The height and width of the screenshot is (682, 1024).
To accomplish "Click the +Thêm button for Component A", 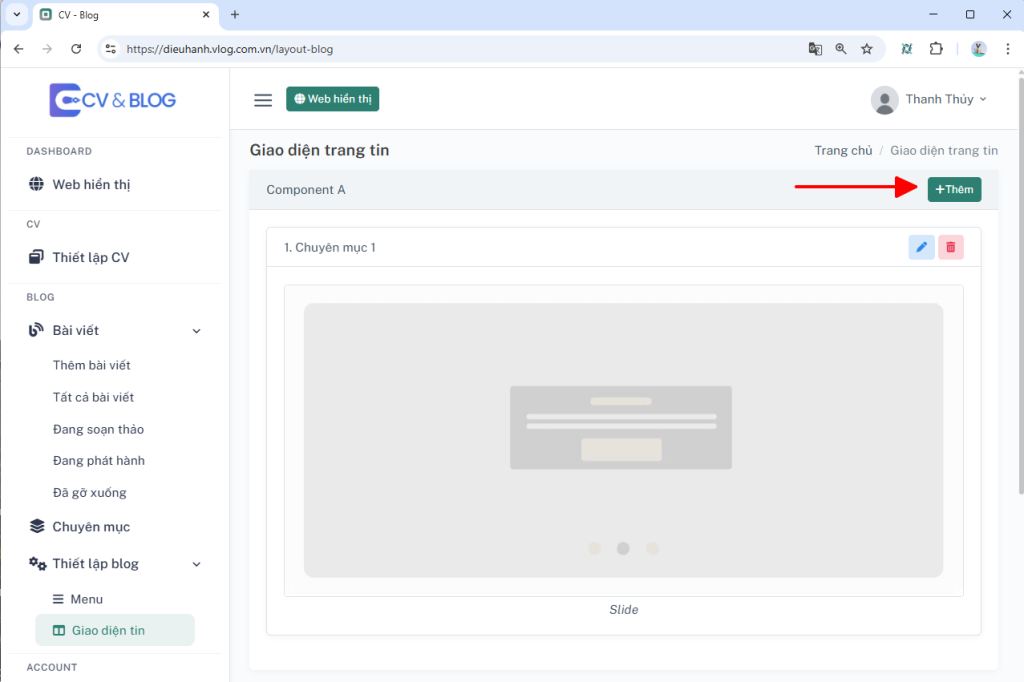I will (954, 189).
